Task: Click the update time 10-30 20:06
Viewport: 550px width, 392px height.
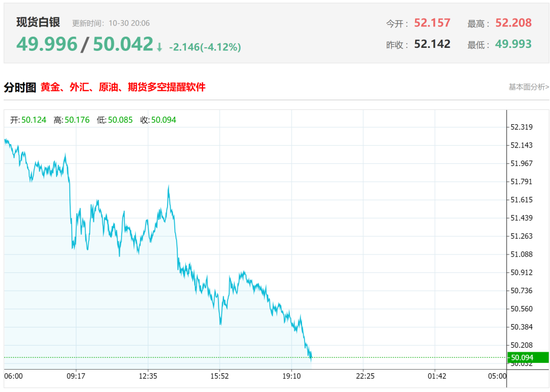Action: point(129,23)
